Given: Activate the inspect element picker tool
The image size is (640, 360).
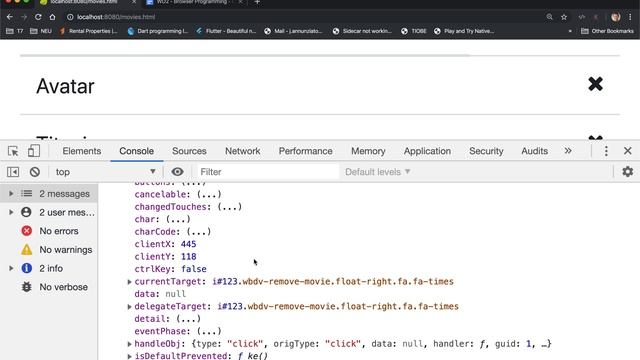Looking at the screenshot, I should click(13, 151).
